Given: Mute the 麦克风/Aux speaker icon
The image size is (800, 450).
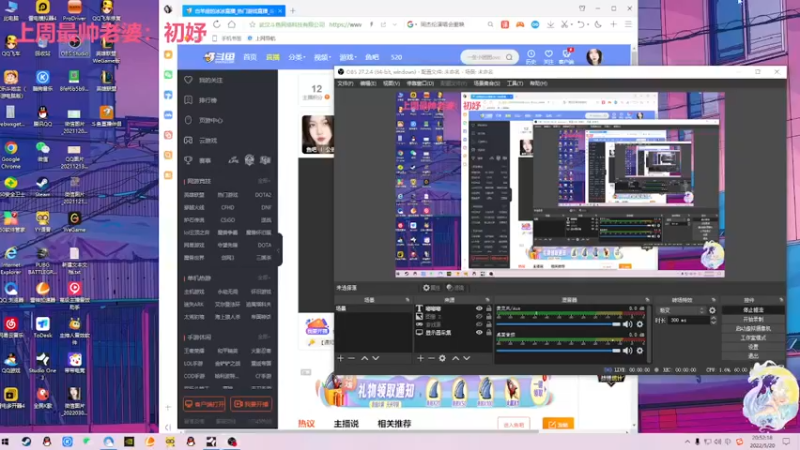Looking at the screenshot, I should tap(628, 324).
